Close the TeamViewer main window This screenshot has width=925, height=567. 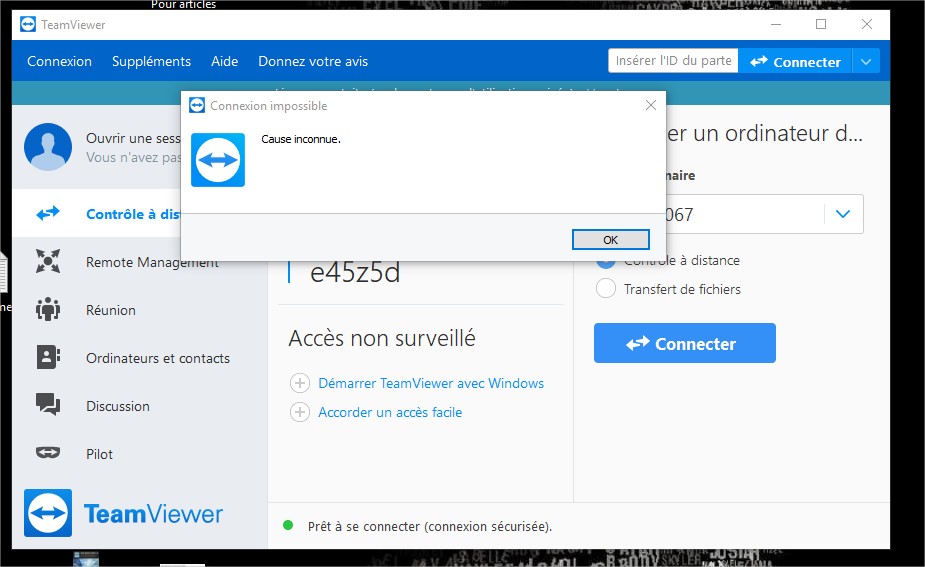(867, 24)
